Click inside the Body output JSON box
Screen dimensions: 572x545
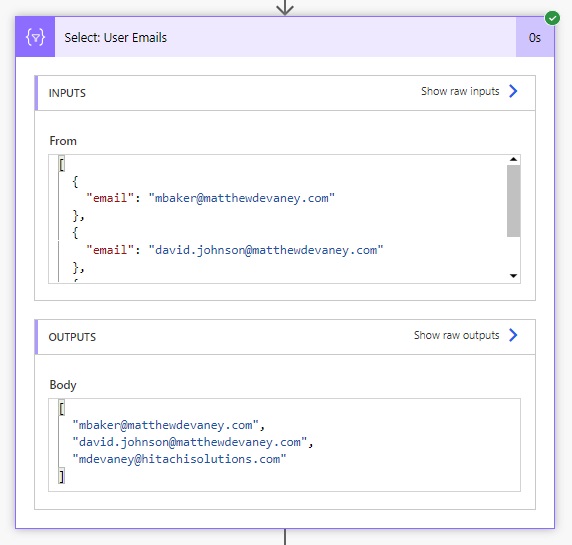284,445
